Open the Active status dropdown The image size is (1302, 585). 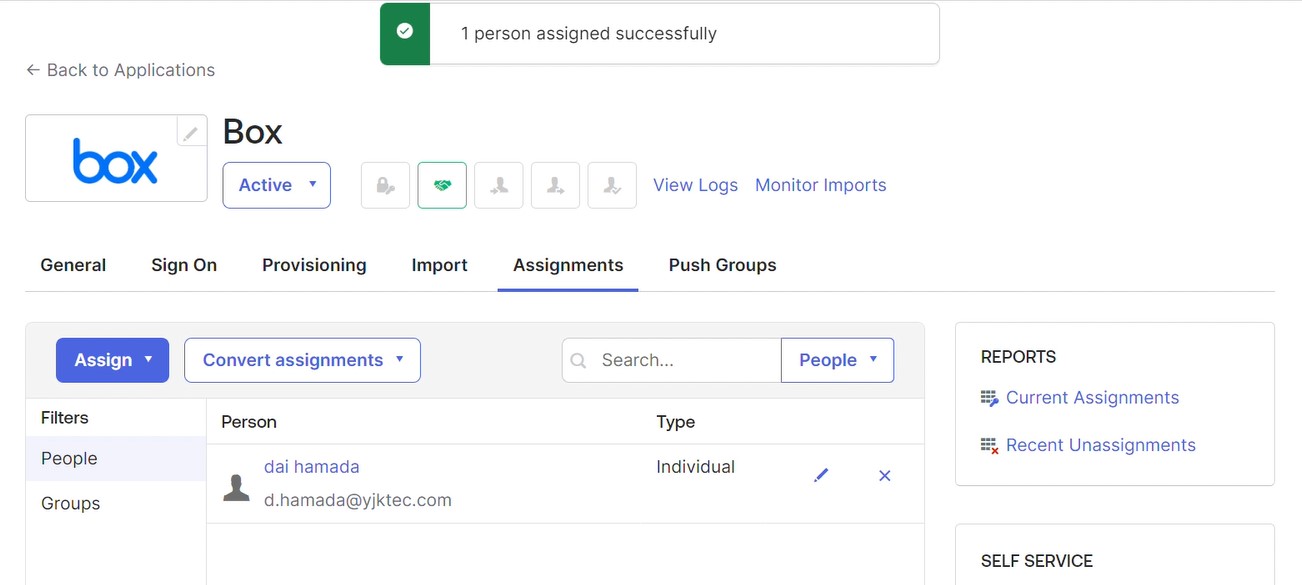coord(276,185)
